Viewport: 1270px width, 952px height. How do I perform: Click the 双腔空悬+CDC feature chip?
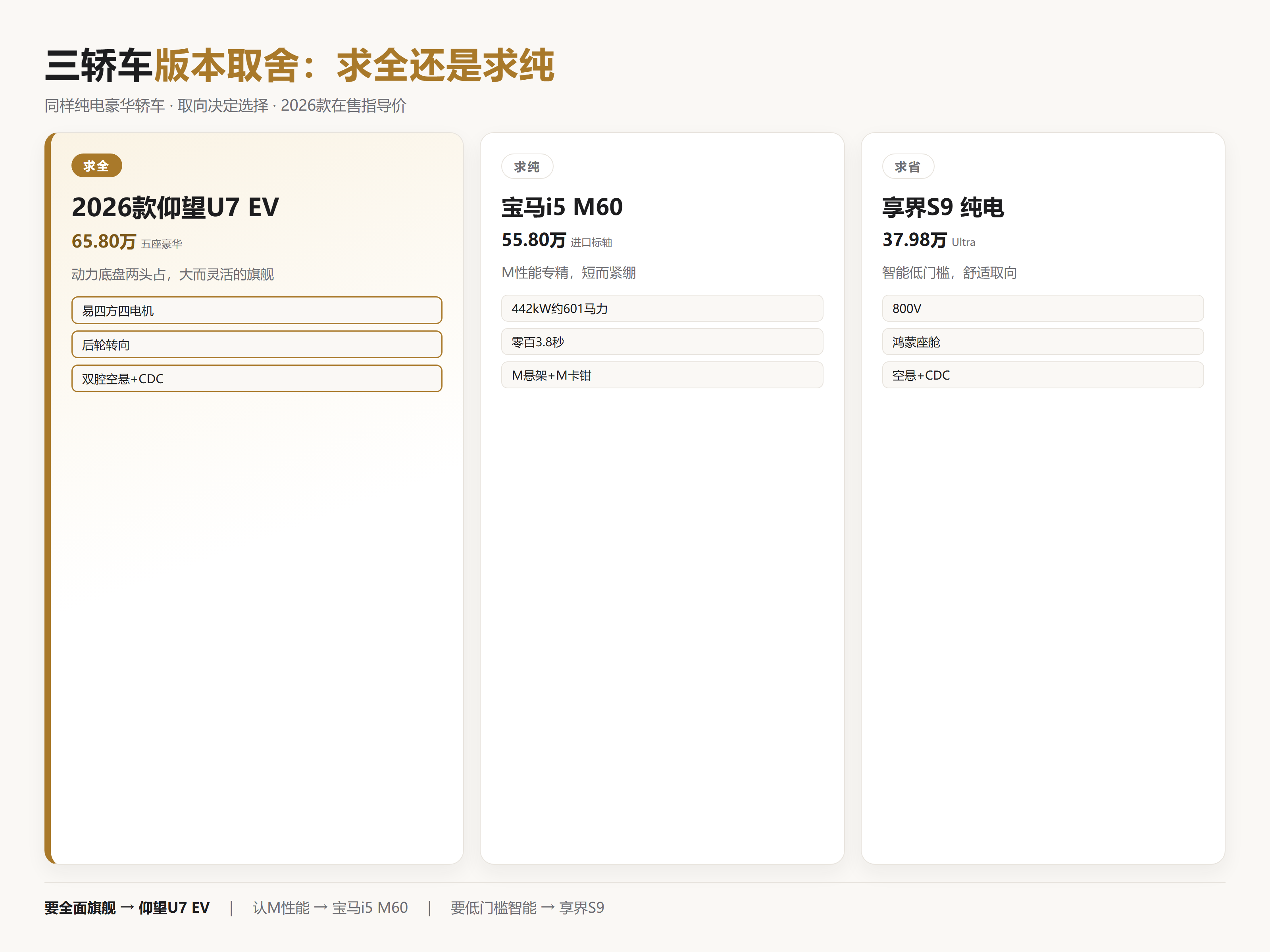[257, 378]
